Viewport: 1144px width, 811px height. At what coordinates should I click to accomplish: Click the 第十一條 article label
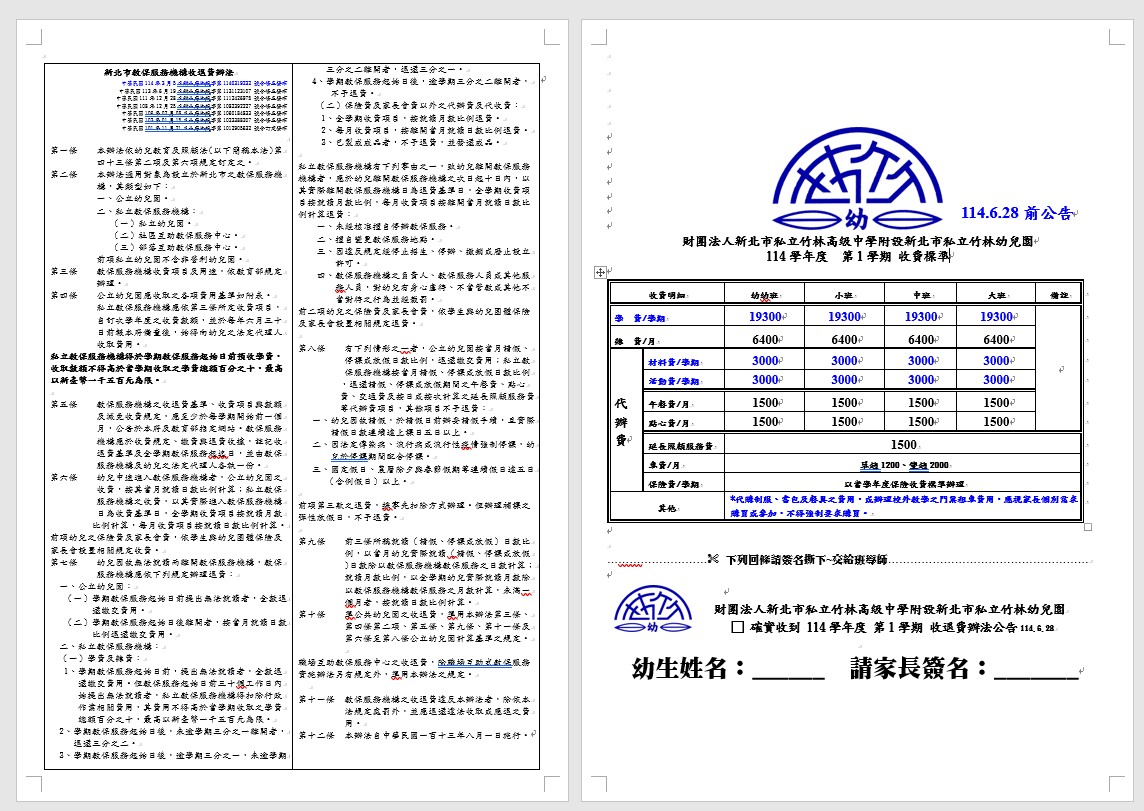click(316, 699)
